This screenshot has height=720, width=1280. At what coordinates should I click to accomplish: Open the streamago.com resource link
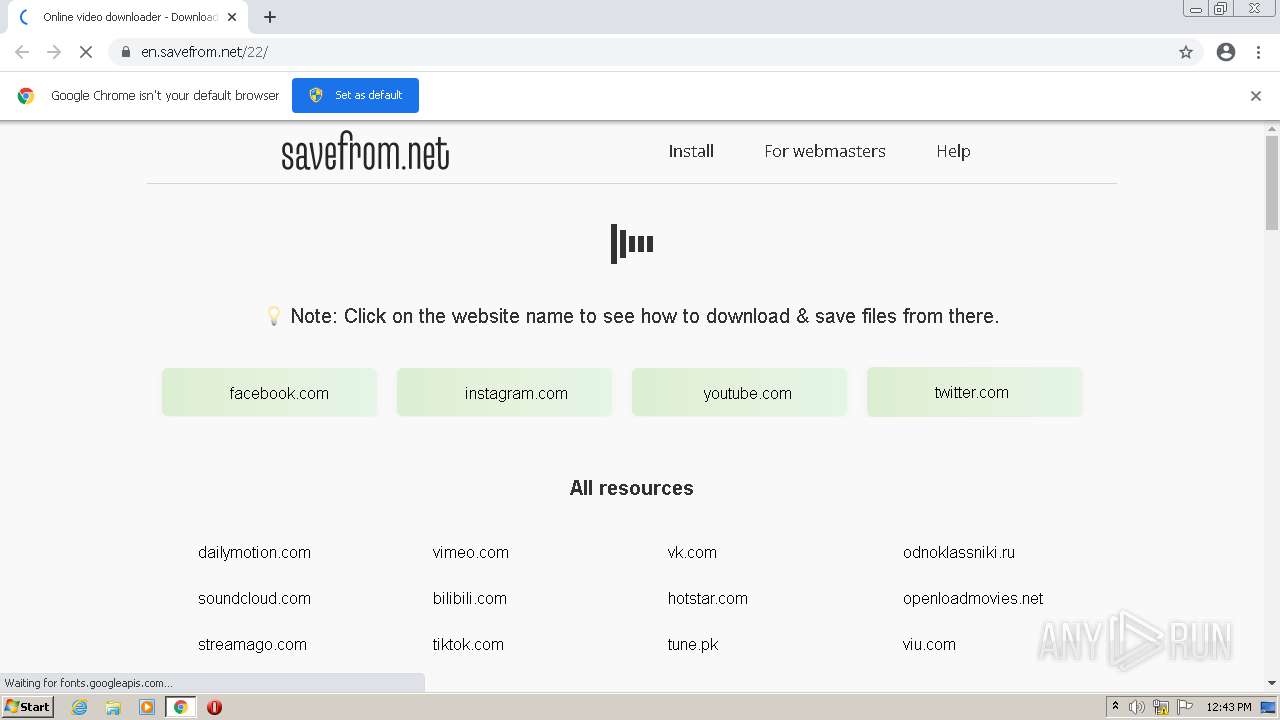(x=252, y=644)
